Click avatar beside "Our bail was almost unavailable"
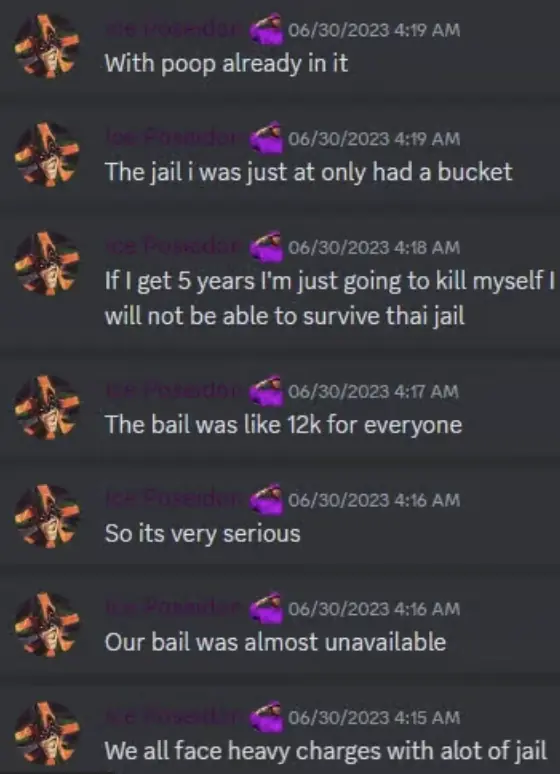The image size is (560, 774). [x=47, y=625]
